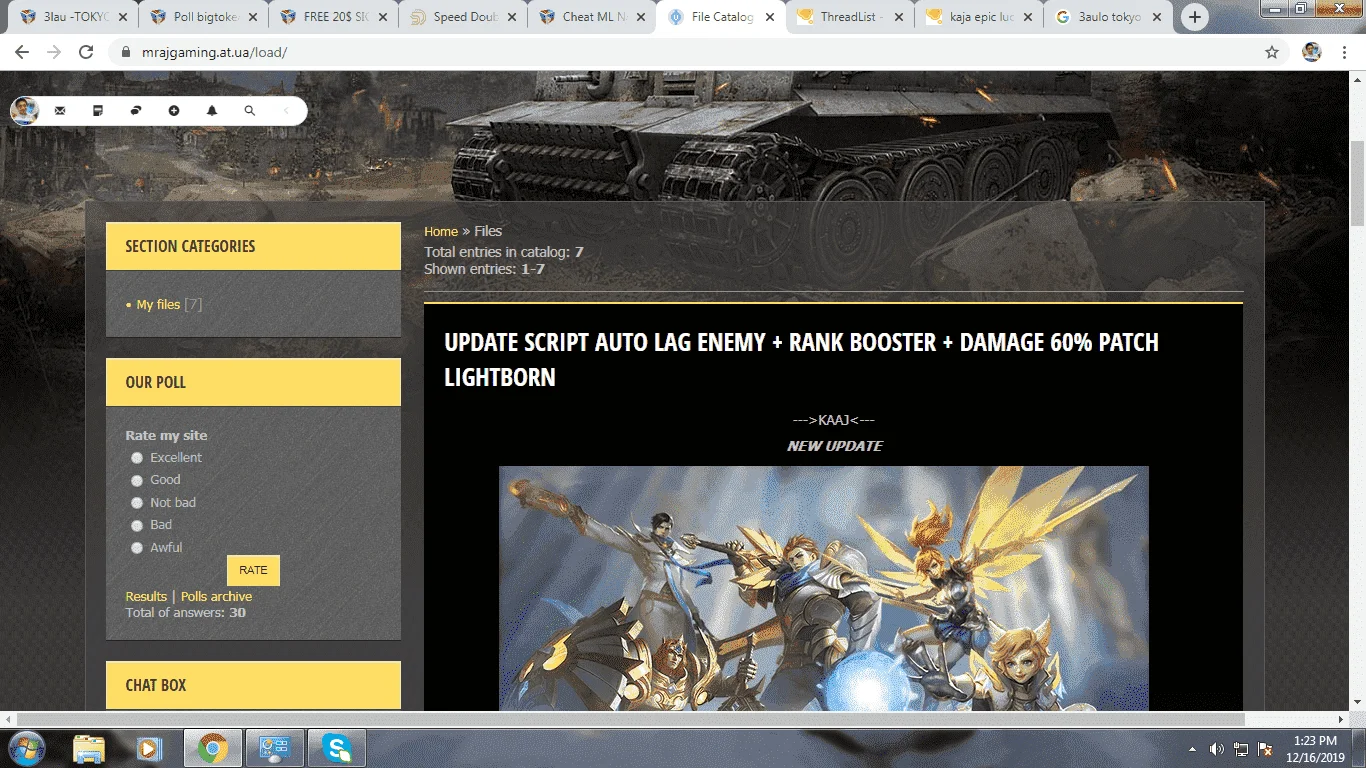This screenshot has height=768, width=1366.
Task: Submit the poll with the RATE button
Action: click(253, 570)
